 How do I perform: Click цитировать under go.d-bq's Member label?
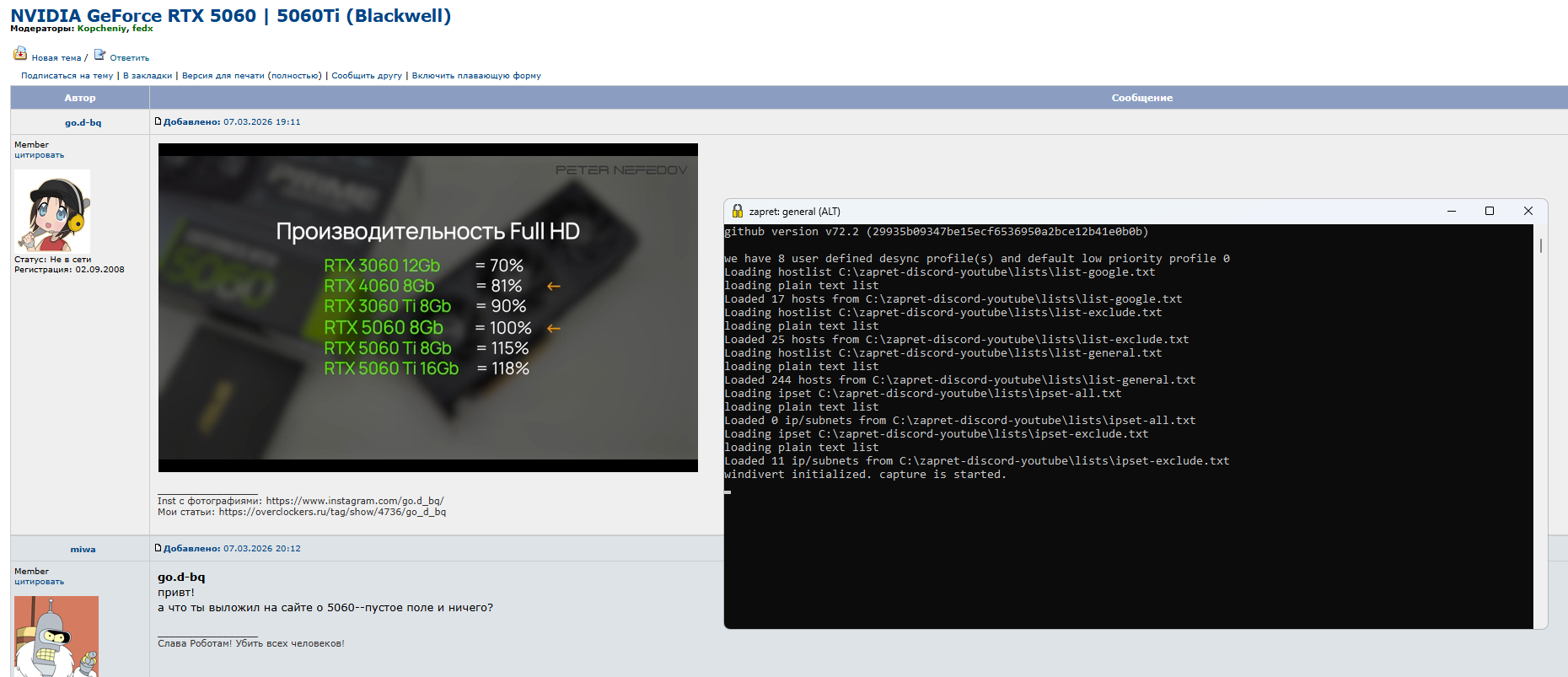39,155
